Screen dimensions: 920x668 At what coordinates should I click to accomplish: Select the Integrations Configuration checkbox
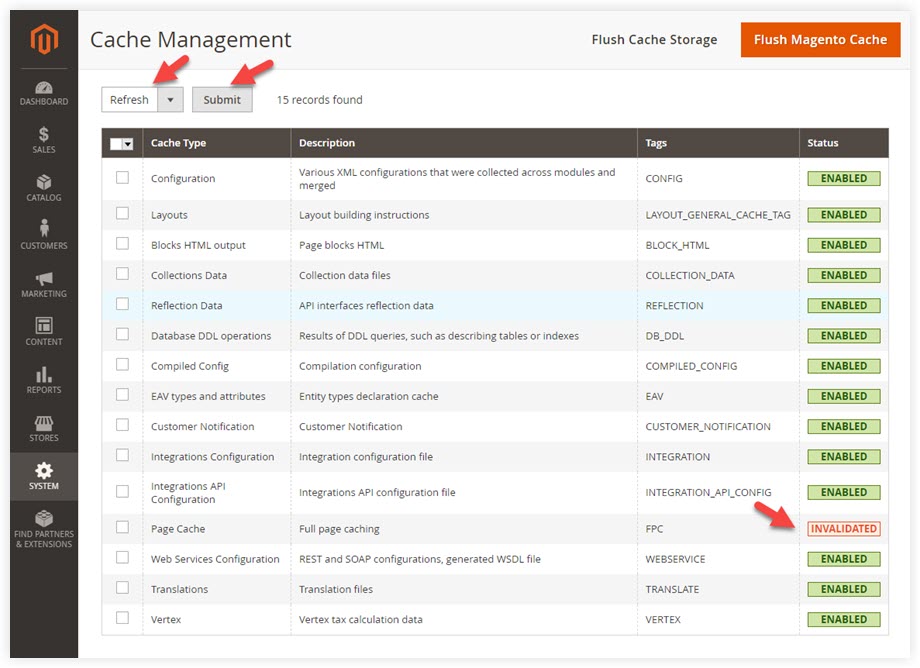123,455
